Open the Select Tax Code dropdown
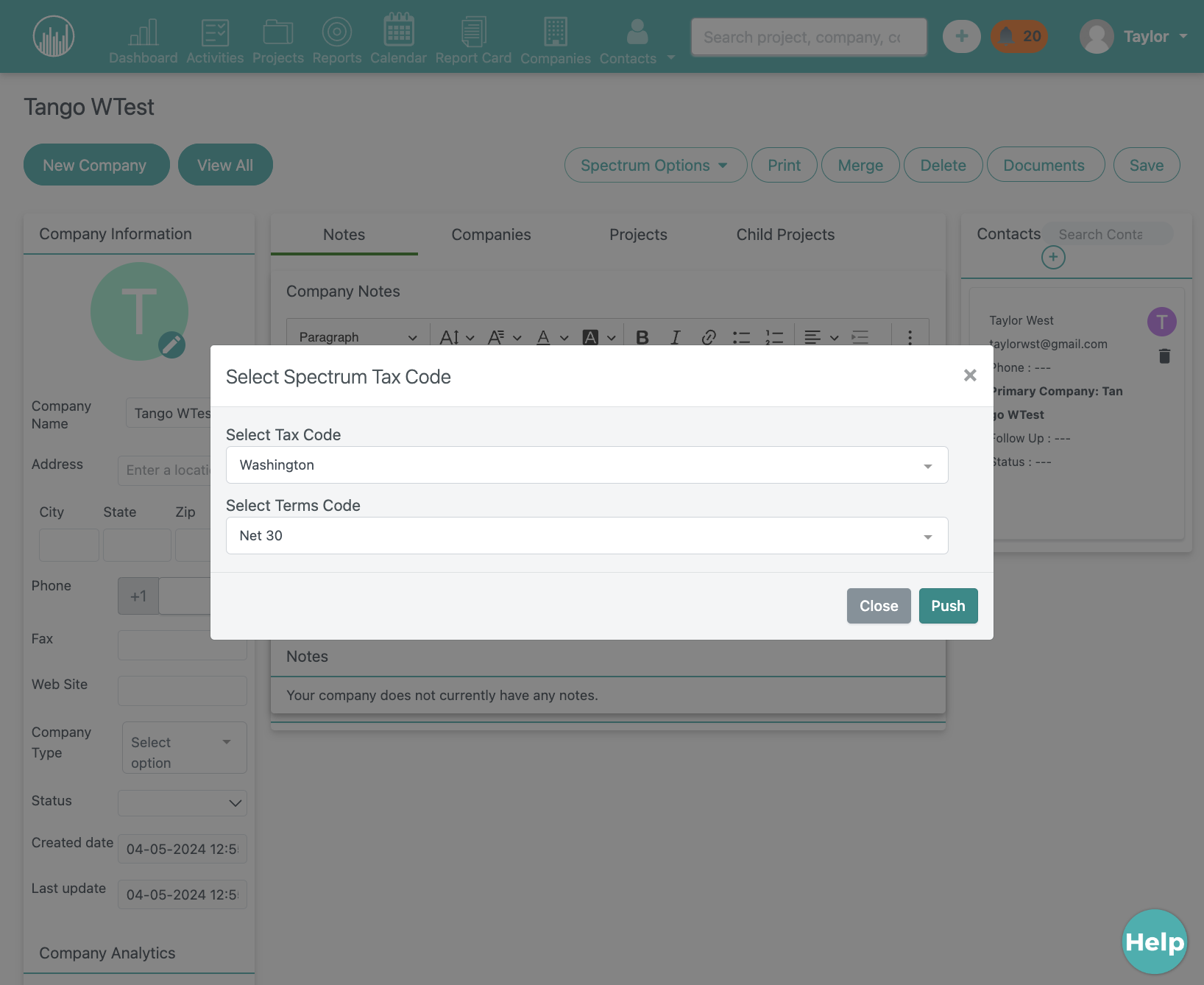This screenshot has height=985, width=1204. (x=587, y=465)
